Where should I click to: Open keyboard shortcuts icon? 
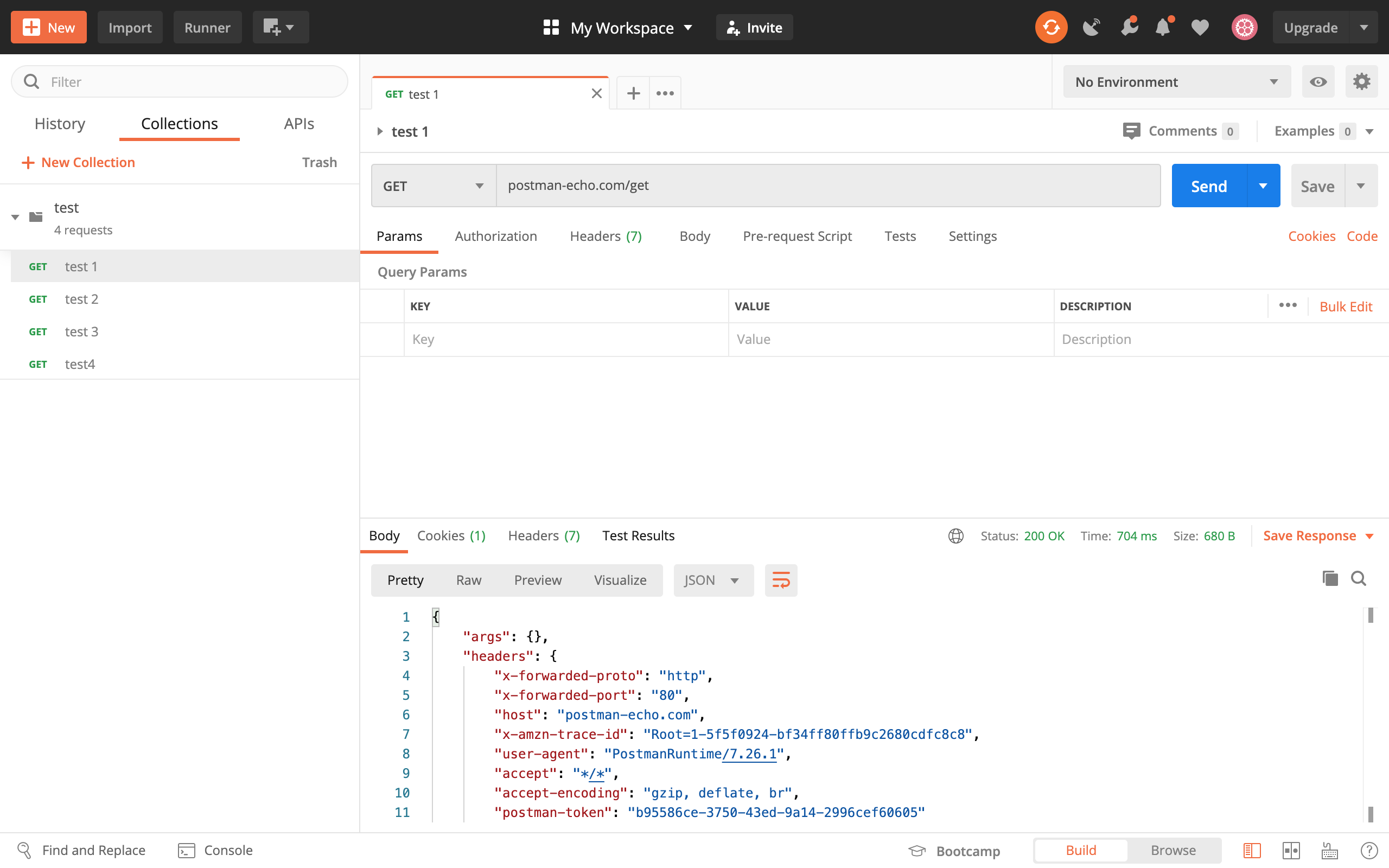[x=1329, y=850]
